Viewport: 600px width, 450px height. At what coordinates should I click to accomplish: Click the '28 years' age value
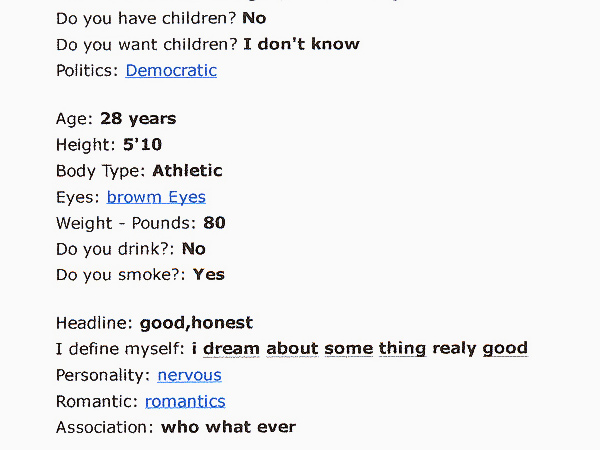(x=138, y=119)
